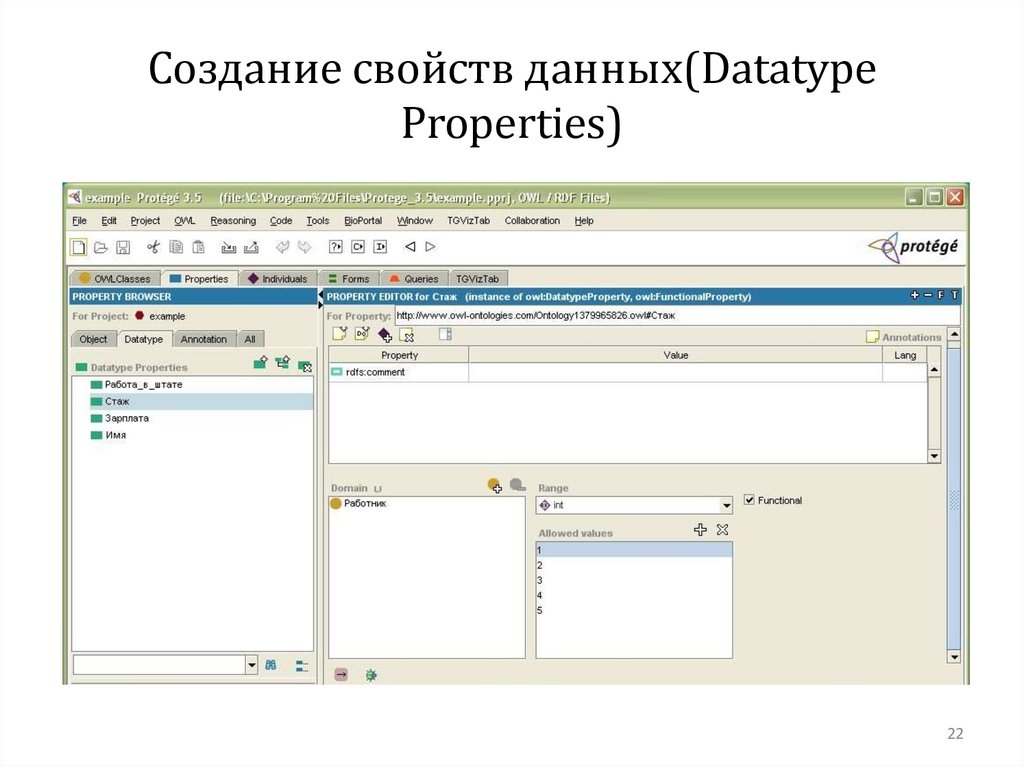Click the For Property URI field
Screen dimensions: 1024x767
pyautogui.click(x=677, y=316)
